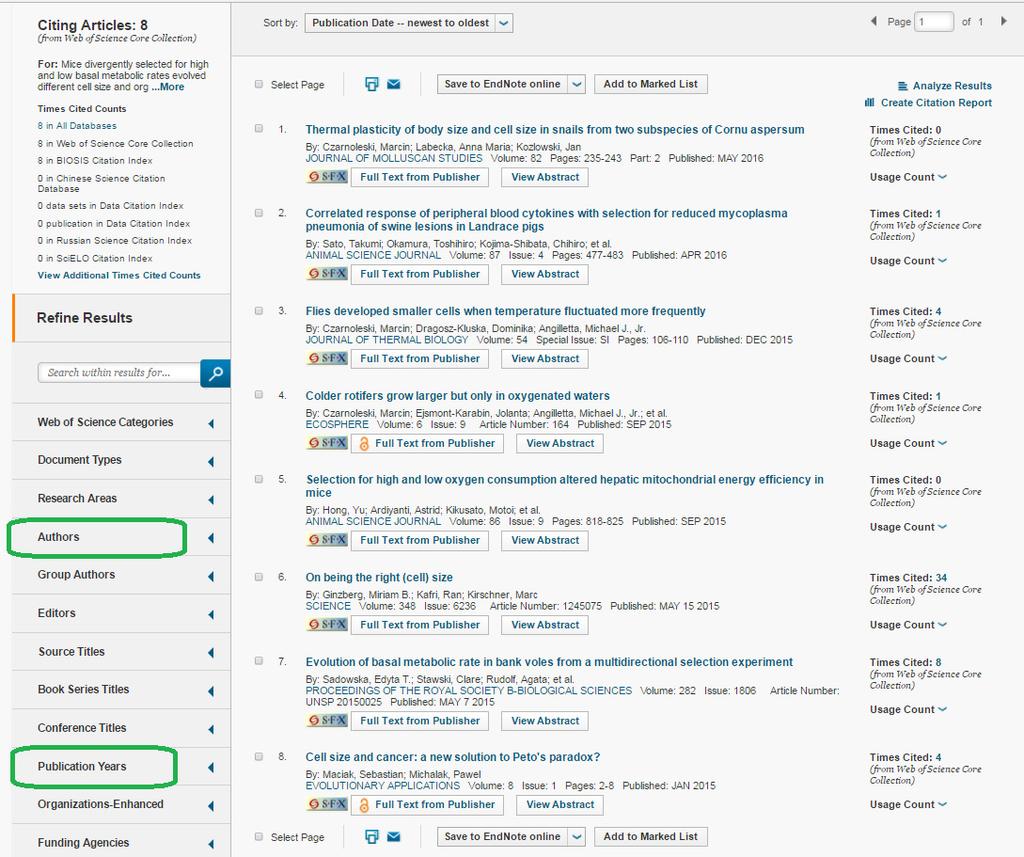Screen dimensions: 1024x857
Task: Click the bottom email envelope icon
Action: pos(394,837)
